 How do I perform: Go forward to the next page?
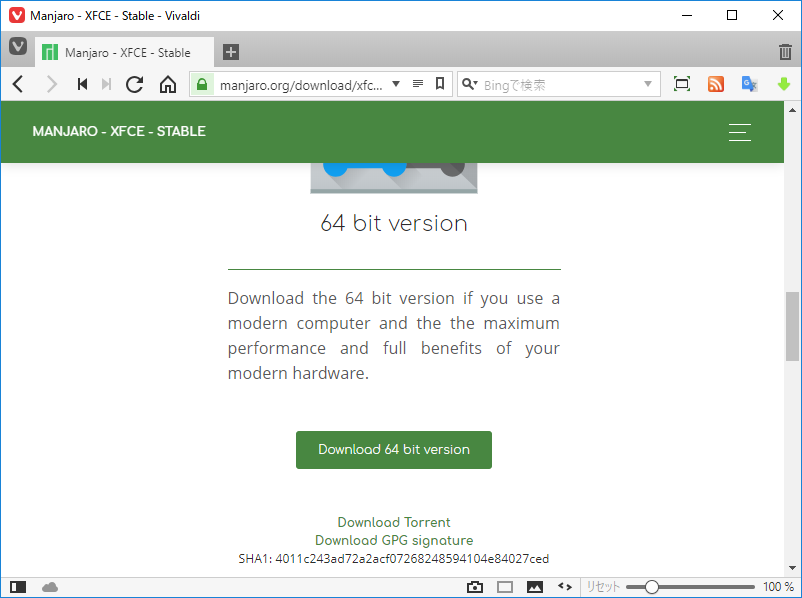[51, 84]
